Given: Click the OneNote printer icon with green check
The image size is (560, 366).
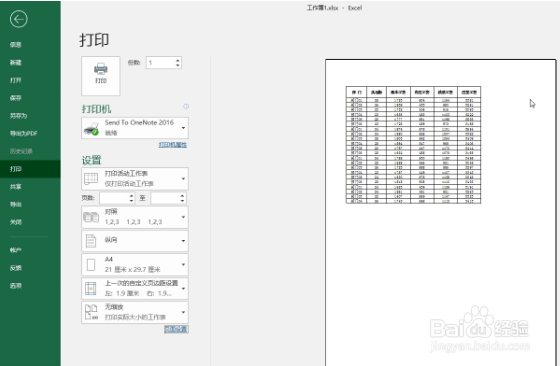Looking at the screenshot, I should pos(91,129).
